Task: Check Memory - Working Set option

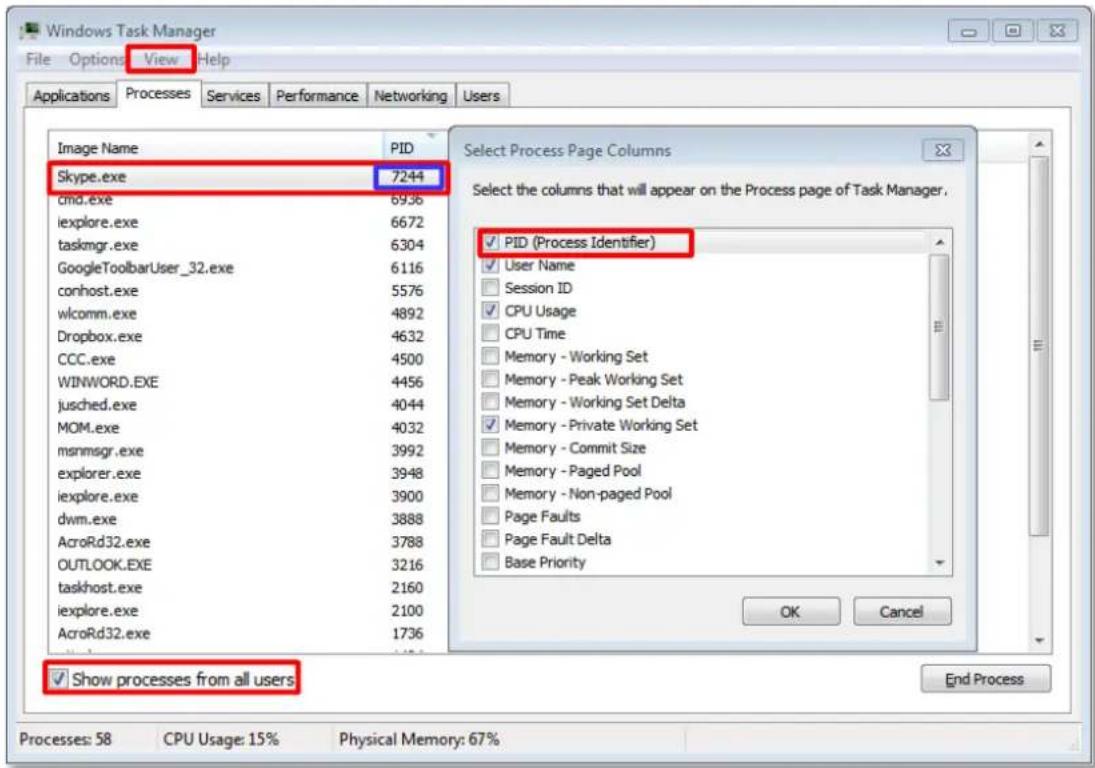Action: 491,357
